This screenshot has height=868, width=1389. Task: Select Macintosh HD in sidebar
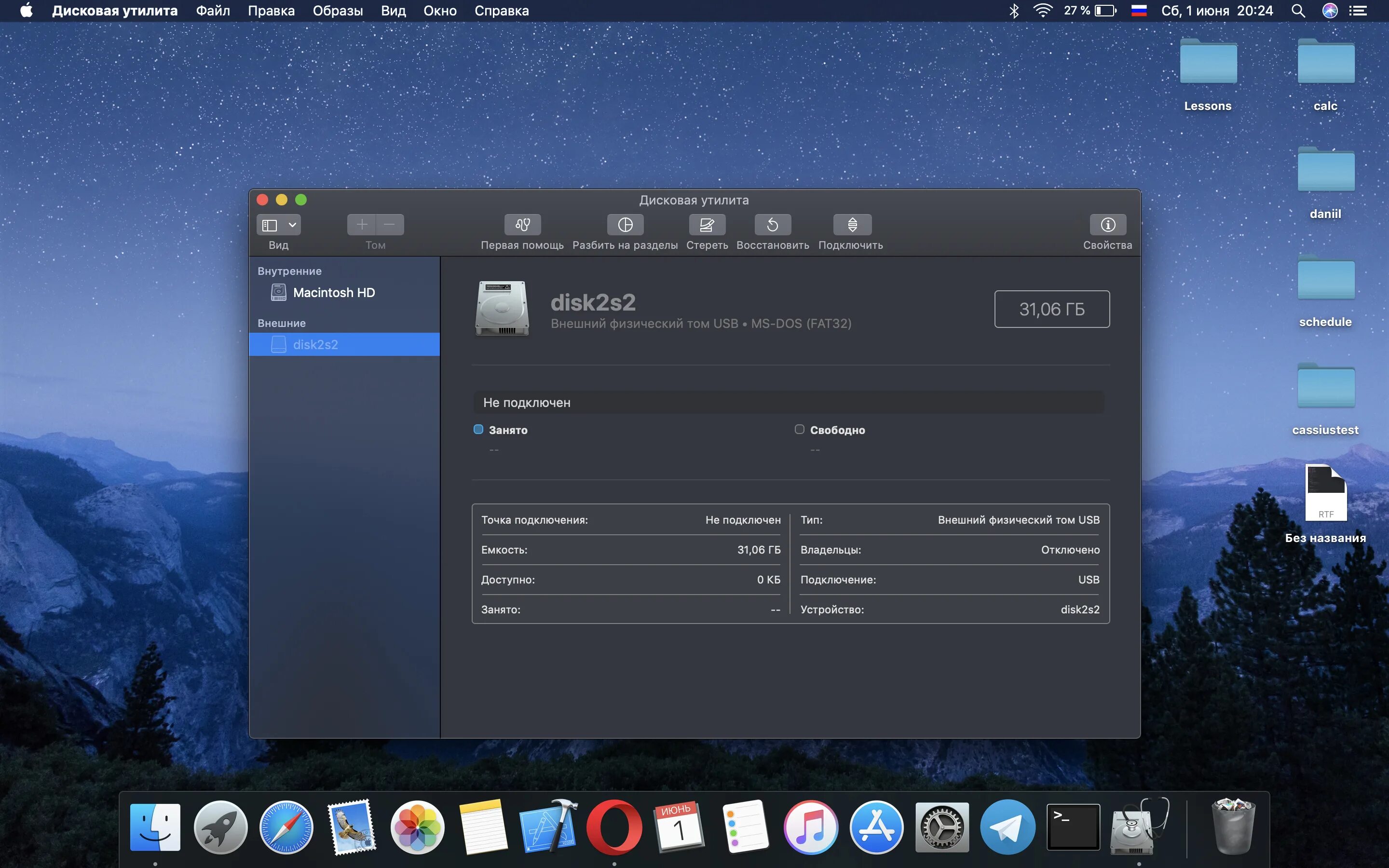pyautogui.click(x=333, y=293)
